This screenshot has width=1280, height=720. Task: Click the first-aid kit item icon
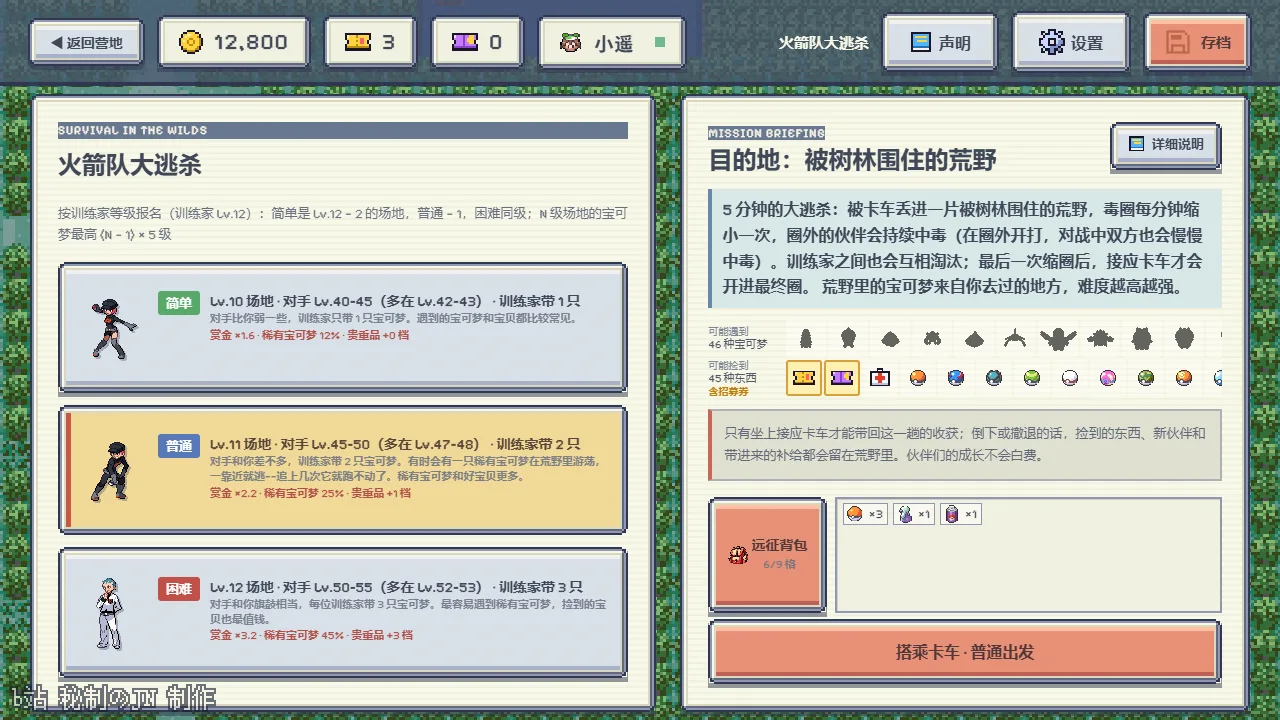pos(880,378)
